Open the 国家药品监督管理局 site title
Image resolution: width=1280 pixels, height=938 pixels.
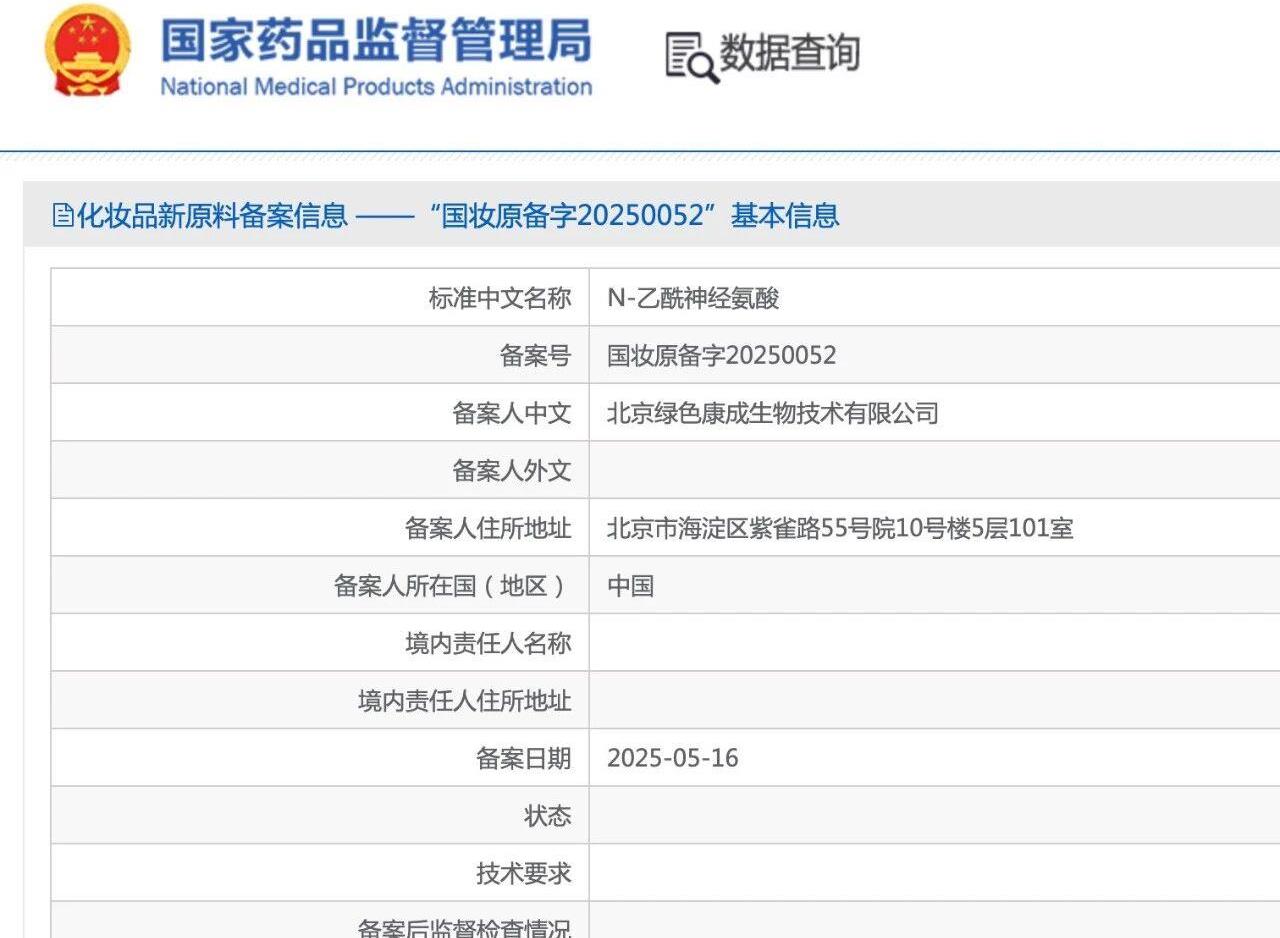point(376,39)
